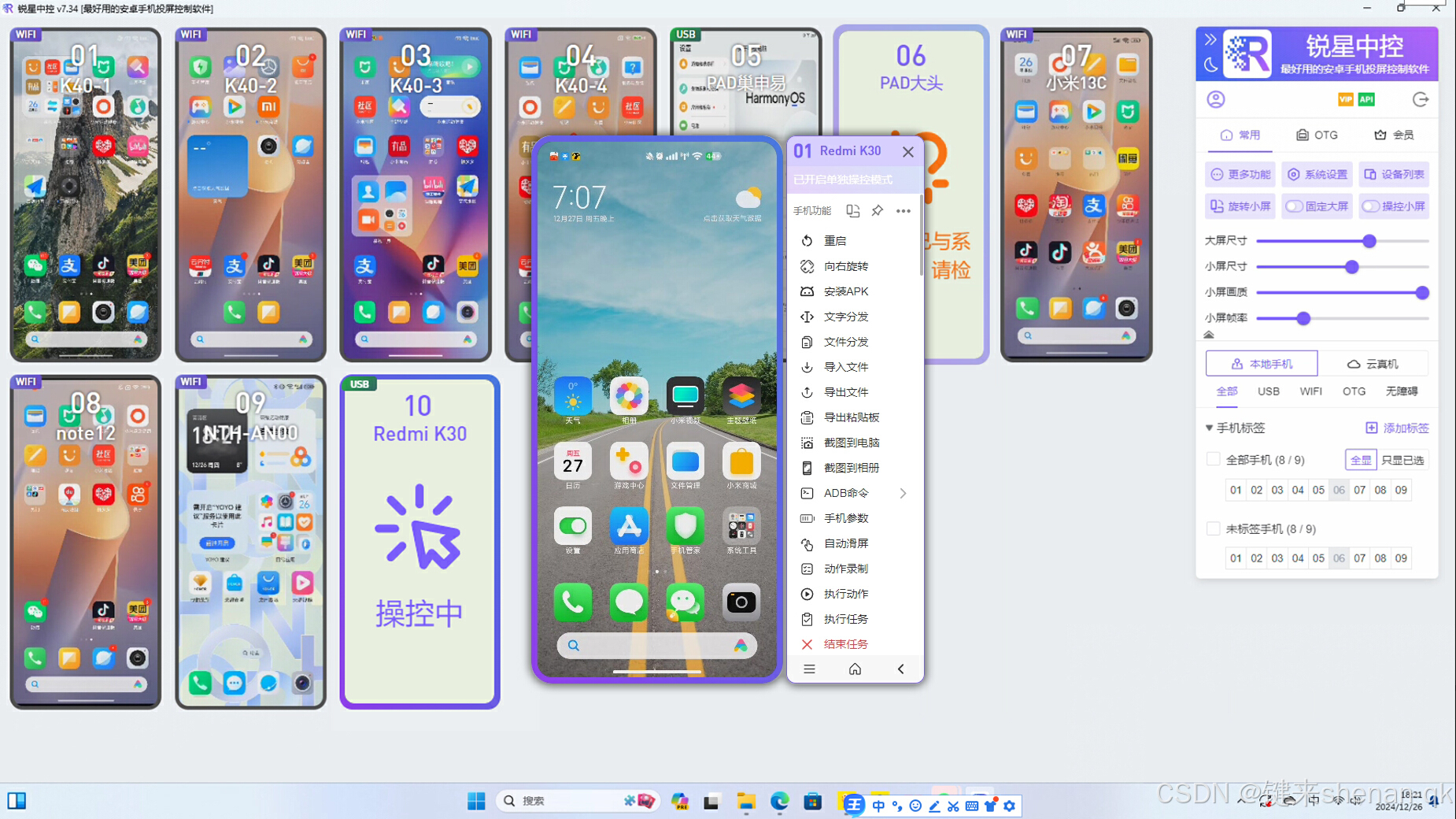The image size is (1456, 819).
Task: Click the green API badge
Action: tap(1367, 99)
